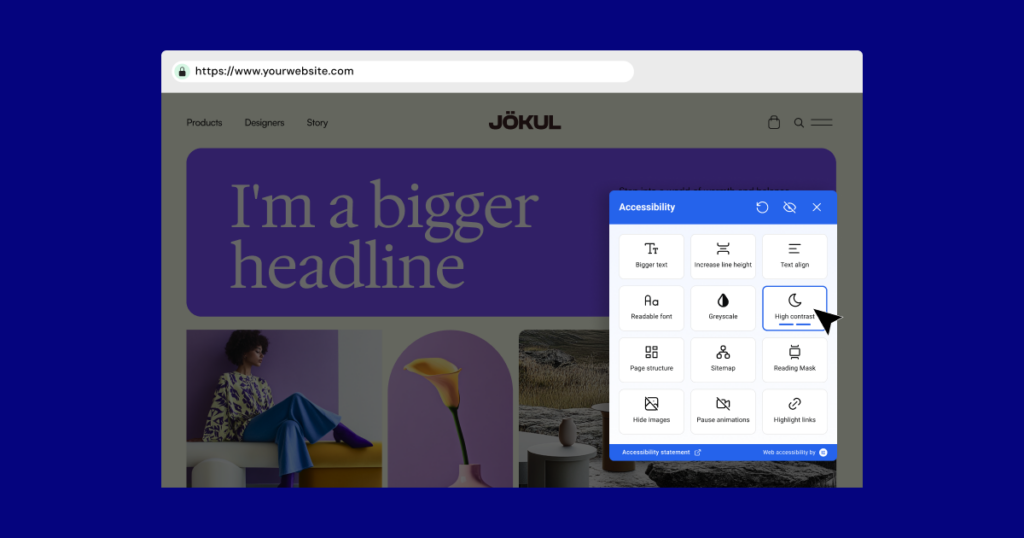Open the Story menu item

(317, 123)
